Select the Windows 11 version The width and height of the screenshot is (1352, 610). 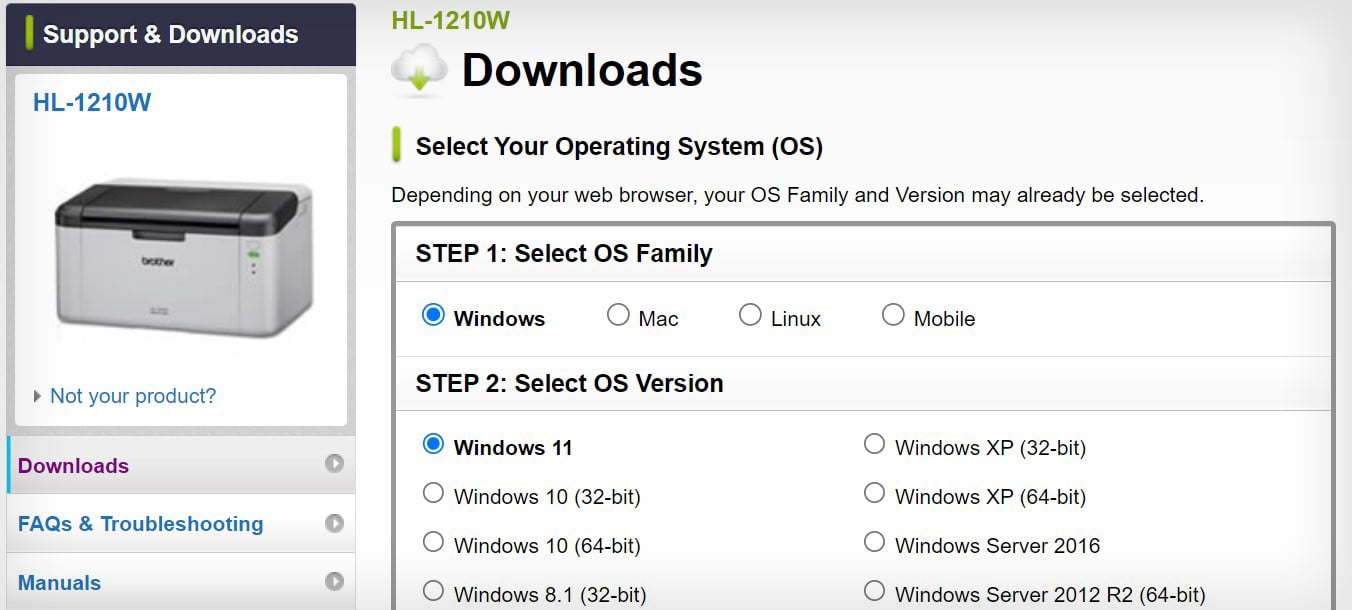[433, 444]
